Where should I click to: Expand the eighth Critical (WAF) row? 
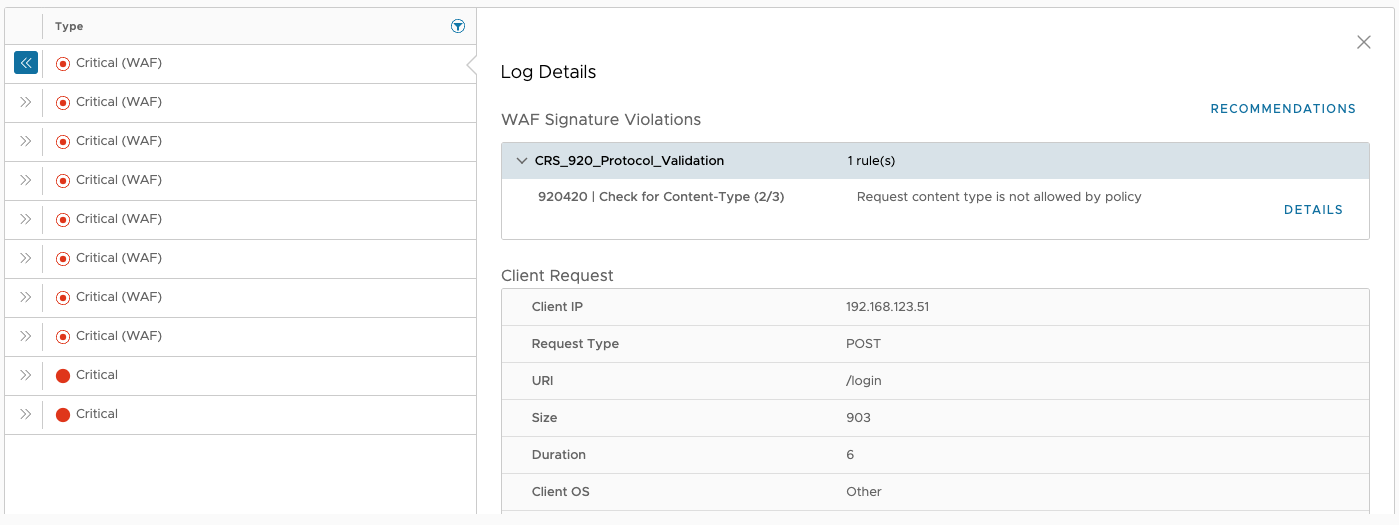tap(26, 336)
